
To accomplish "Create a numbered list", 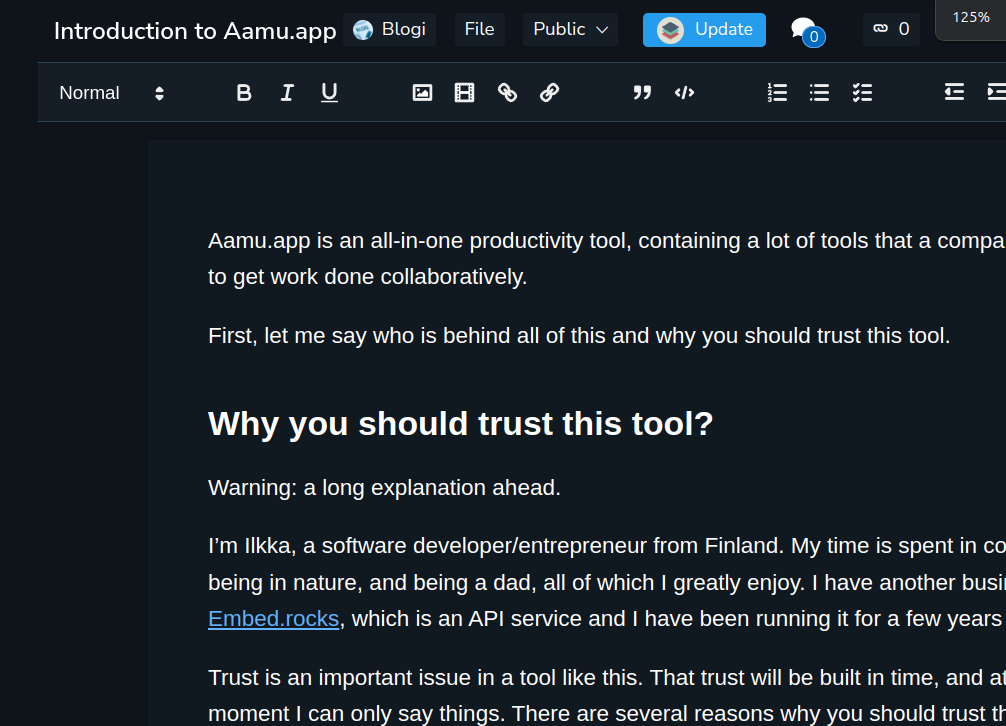I will click(777, 93).
